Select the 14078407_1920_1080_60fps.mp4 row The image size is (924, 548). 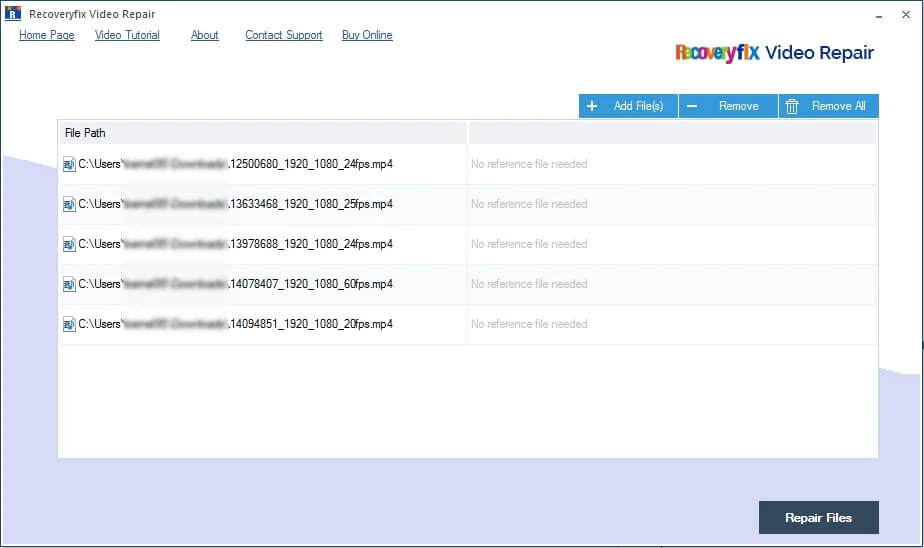click(x=468, y=284)
